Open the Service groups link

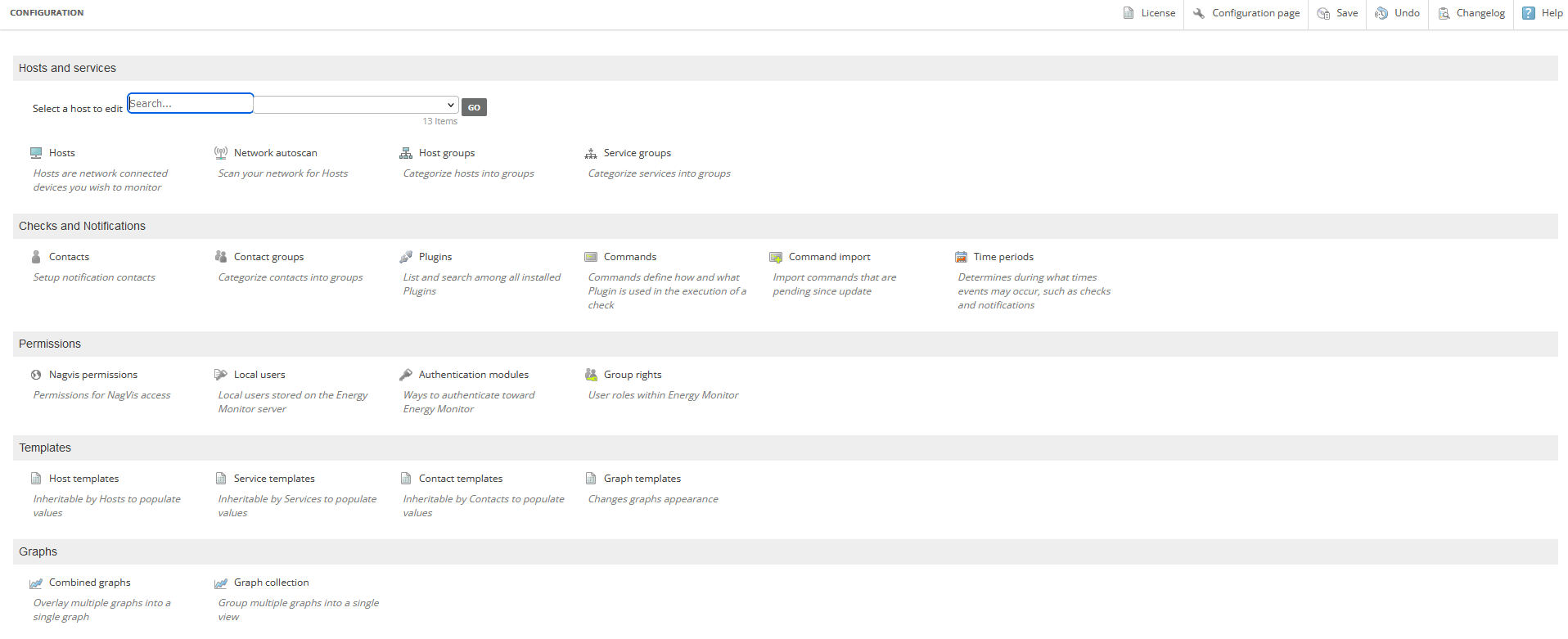pos(638,153)
